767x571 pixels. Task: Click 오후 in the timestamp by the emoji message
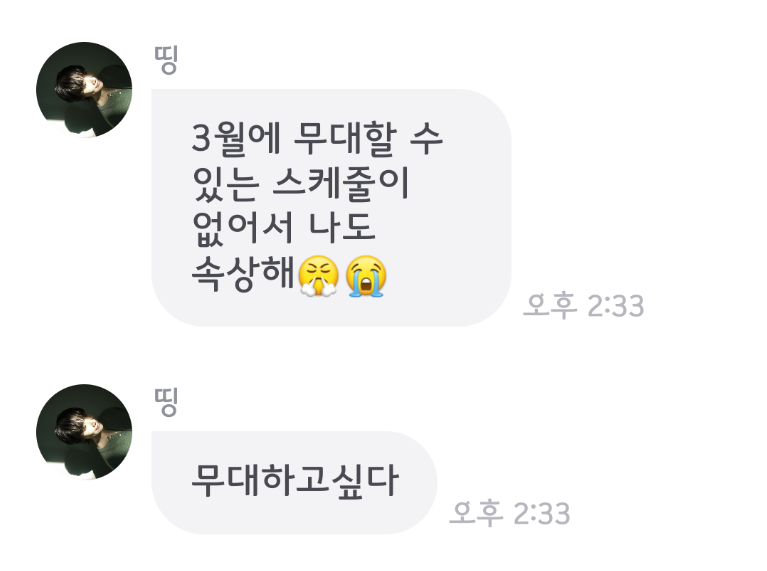(550, 305)
